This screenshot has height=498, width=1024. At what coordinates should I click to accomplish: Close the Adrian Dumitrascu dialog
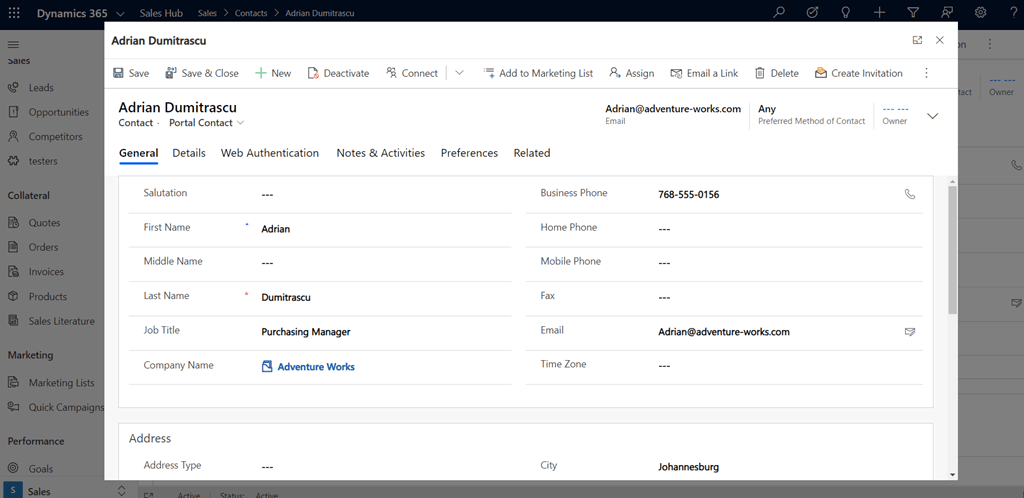(940, 40)
